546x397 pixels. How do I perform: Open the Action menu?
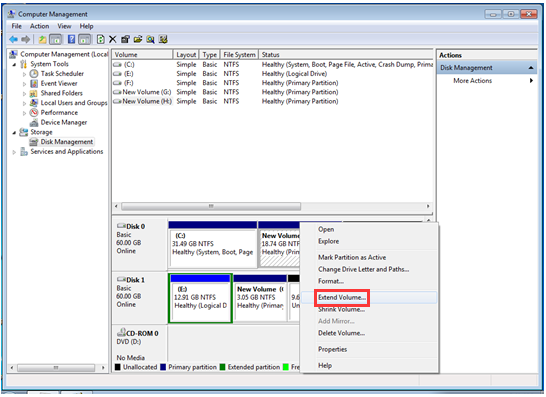click(x=39, y=26)
